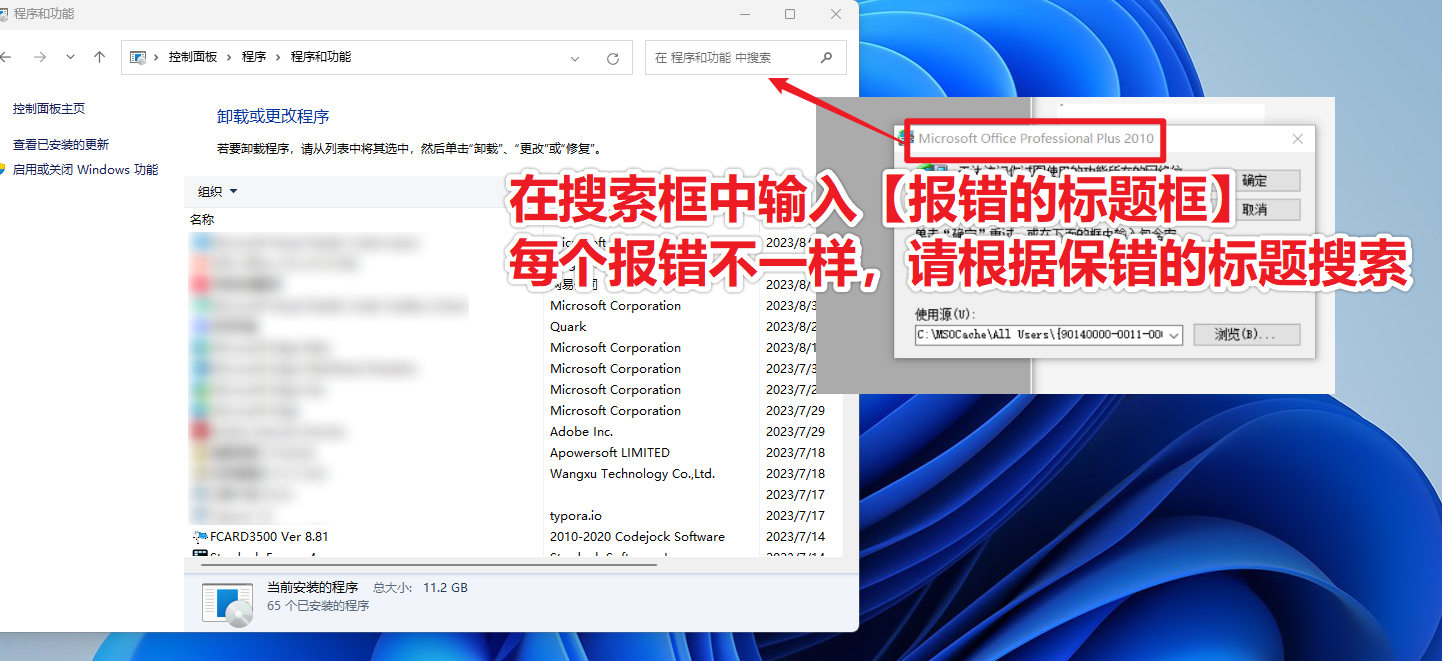Click the 65 个已安装的程序 status text
The image size is (1442, 661).
[318, 606]
